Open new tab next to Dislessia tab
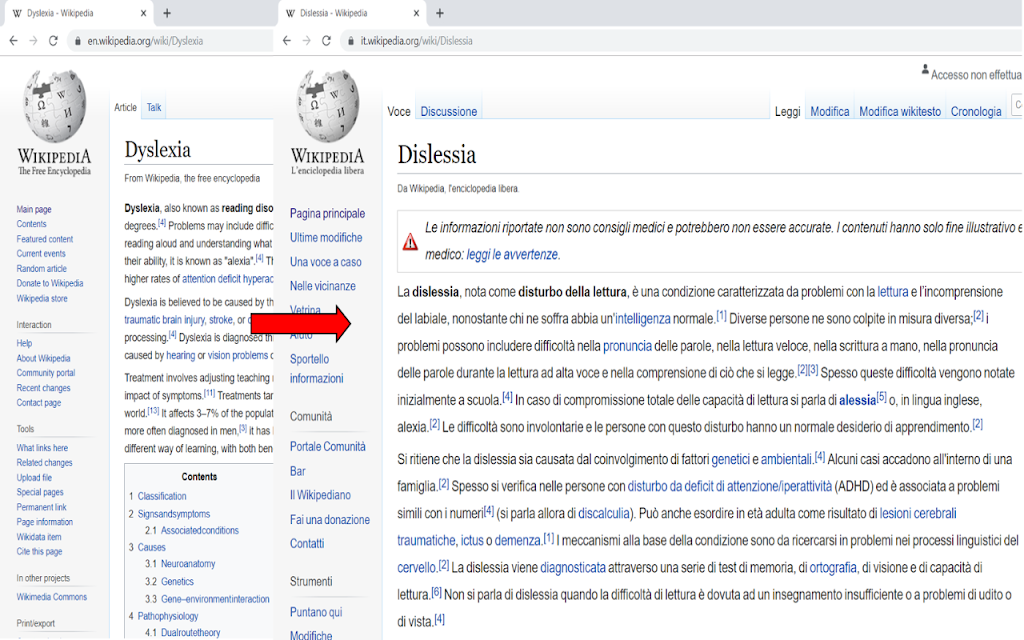 tap(440, 13)
